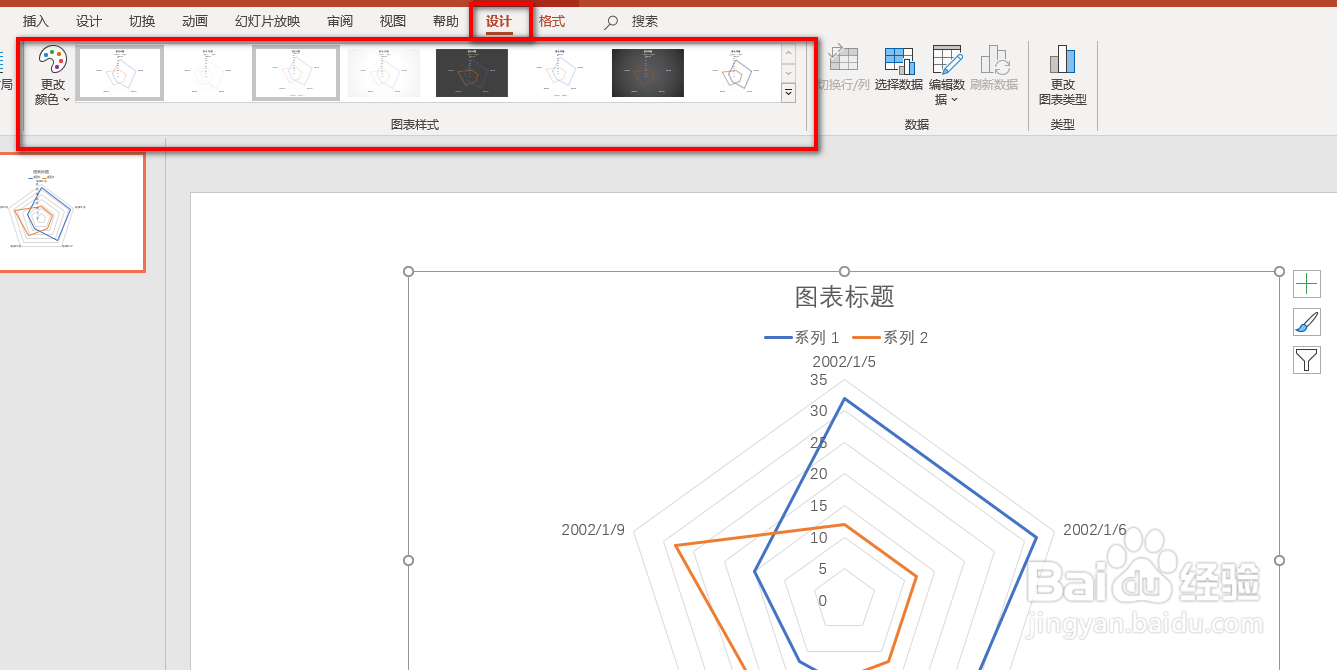Open the 更改颜色 palette icon

[x=52, y=60]
